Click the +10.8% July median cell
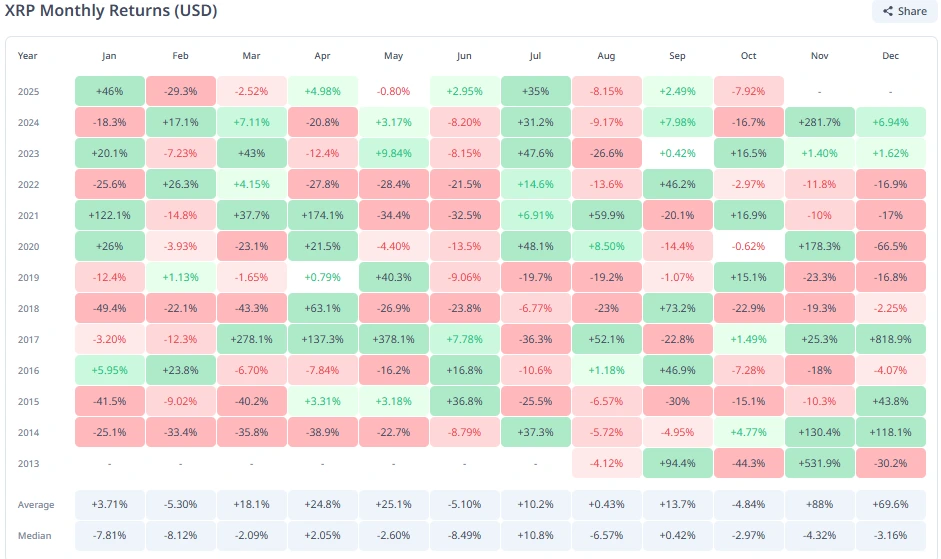The height and width of the screenshot is (559, 941). (534, 536)
